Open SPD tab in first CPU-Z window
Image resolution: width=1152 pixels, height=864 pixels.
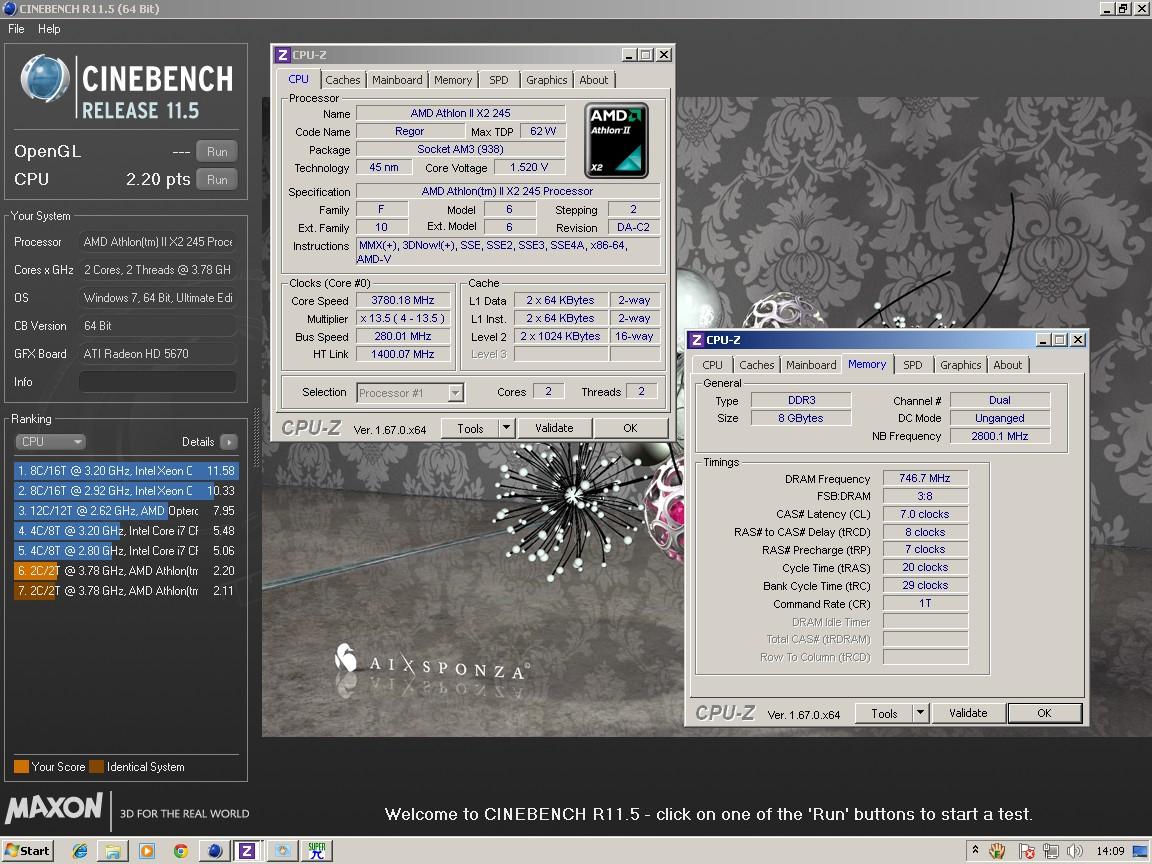pos(499,79)
